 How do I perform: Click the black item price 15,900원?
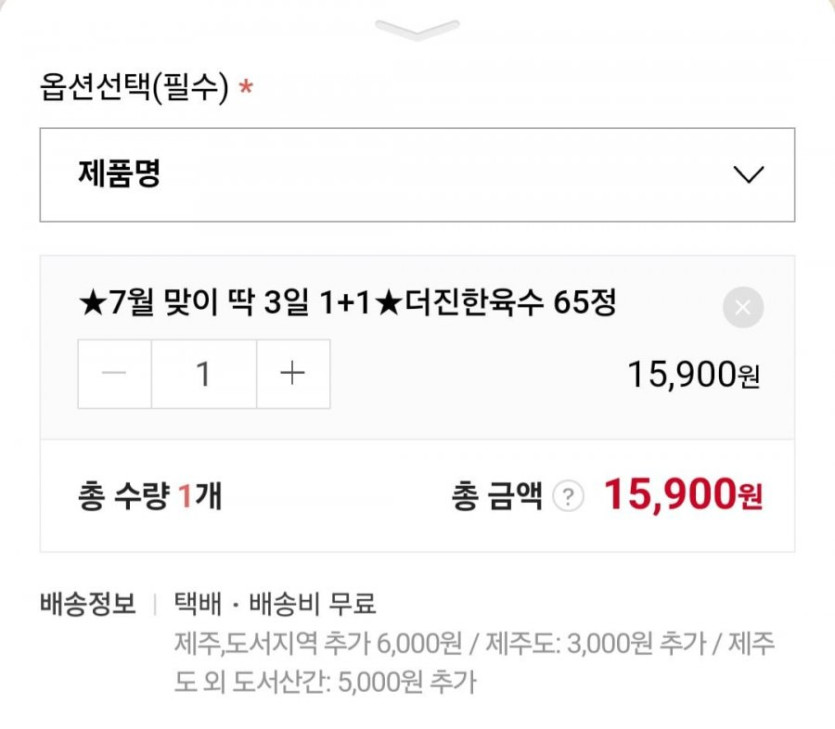click(x=694, y=374)
